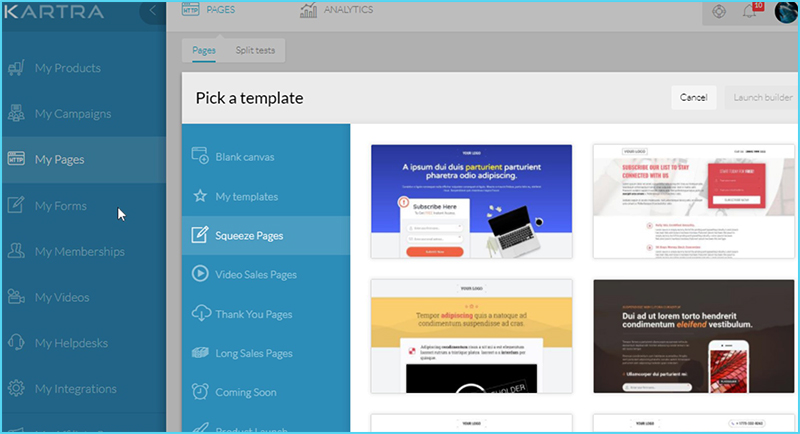Click the My Integrations gear icon

click(x=16, y=388)
